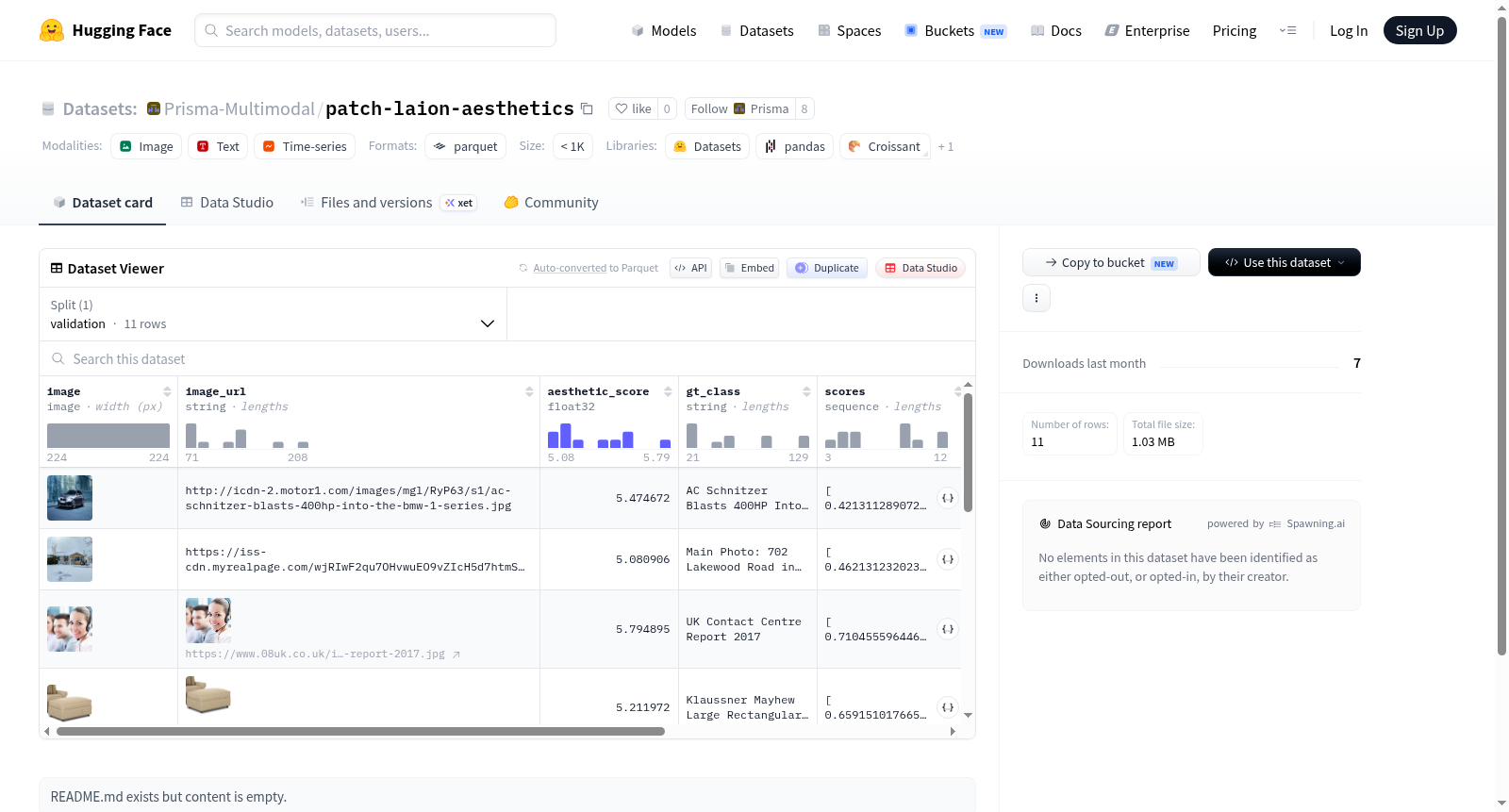Go to Models page
The width and height of the screenshot is (1509, 812).
click(664, 31)
